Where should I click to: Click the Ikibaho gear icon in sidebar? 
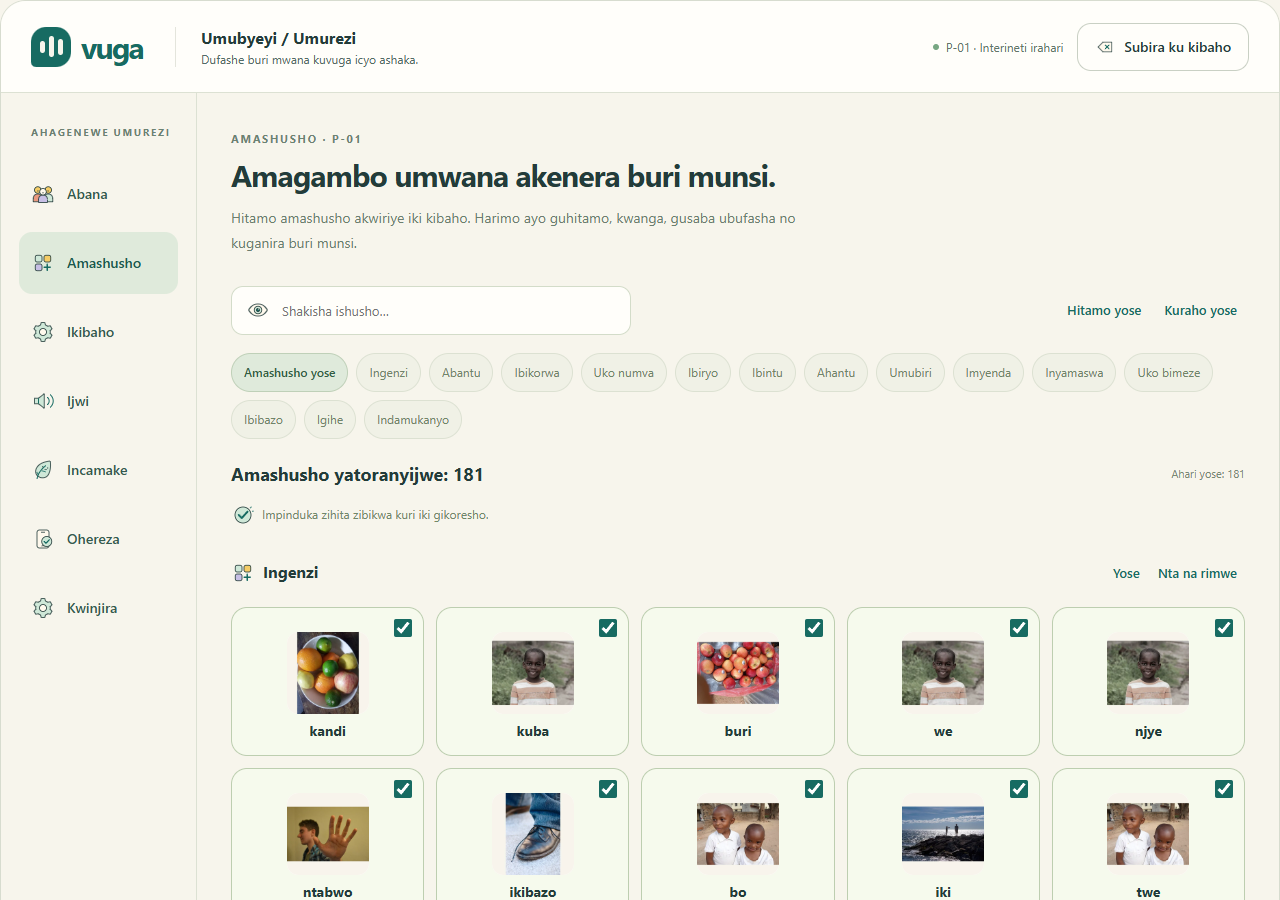pos(43,332)
